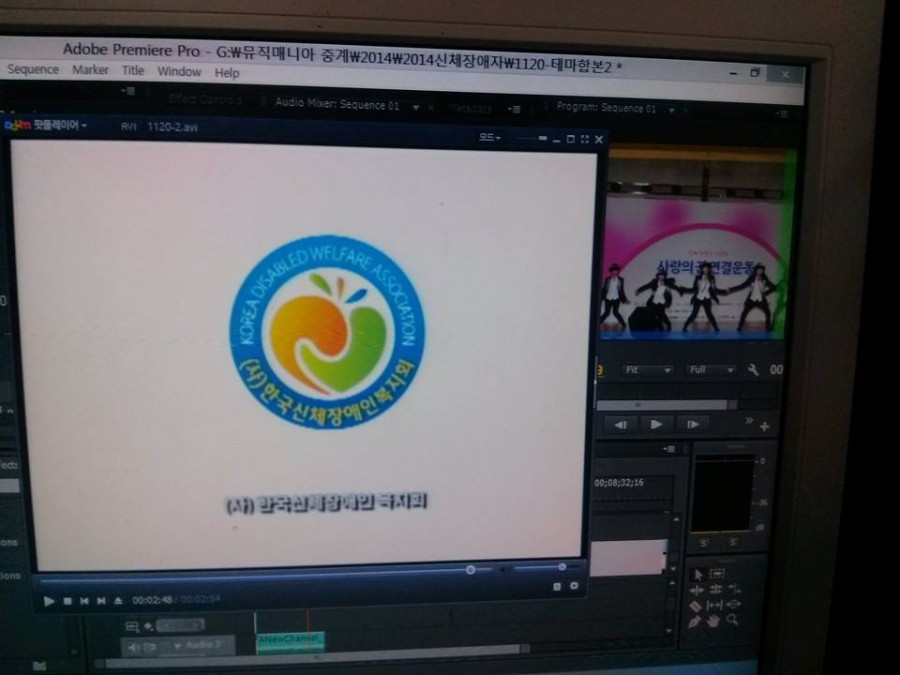Select the Slide tool
This screenshot has height=675, width=900.
[734, 604]
